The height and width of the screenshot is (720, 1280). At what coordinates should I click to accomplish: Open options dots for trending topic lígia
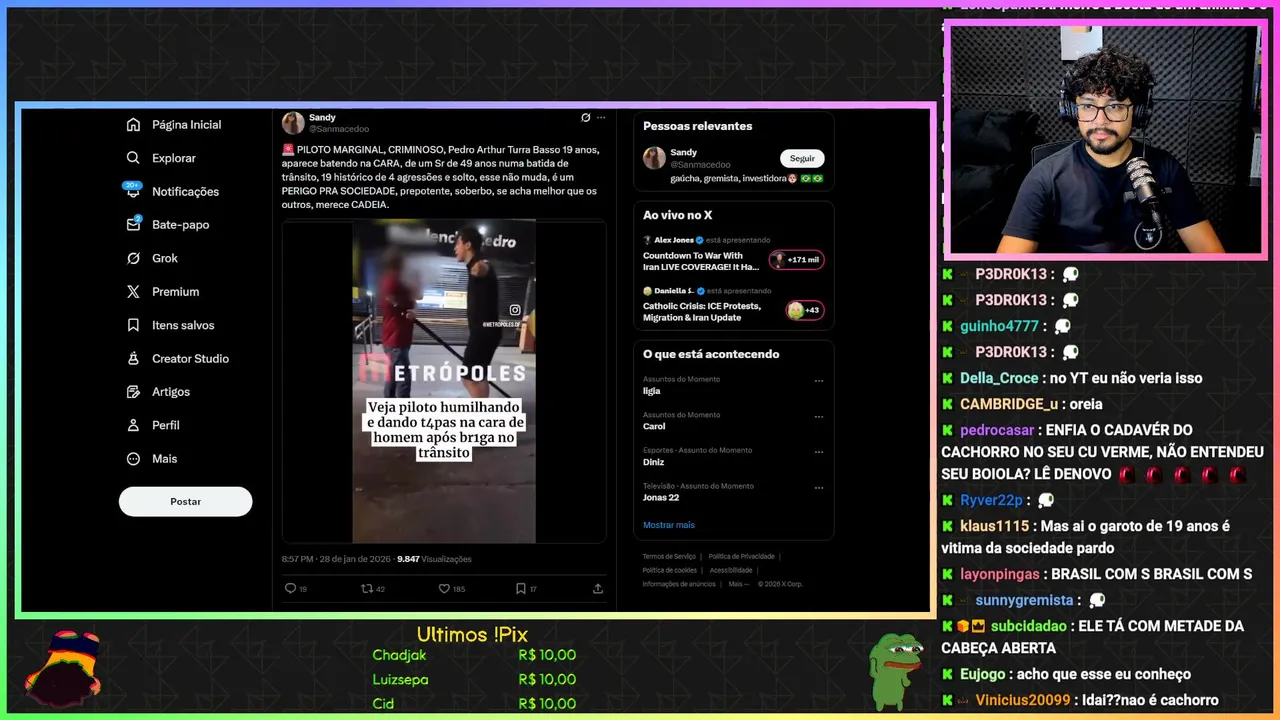(819, 381)
